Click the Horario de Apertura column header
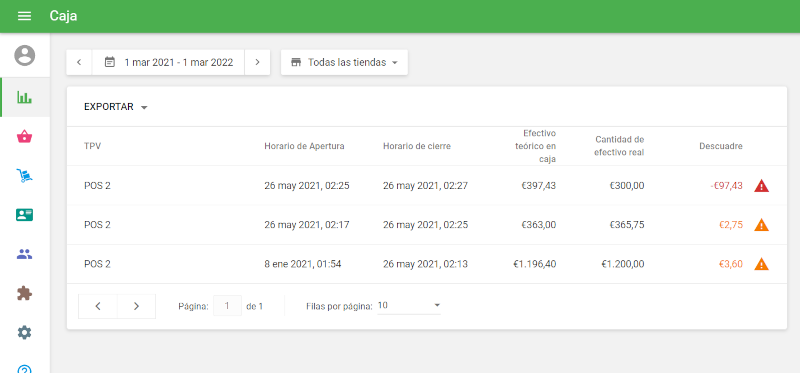This screenshot has height=373, width=800. [x=304, y=146]
